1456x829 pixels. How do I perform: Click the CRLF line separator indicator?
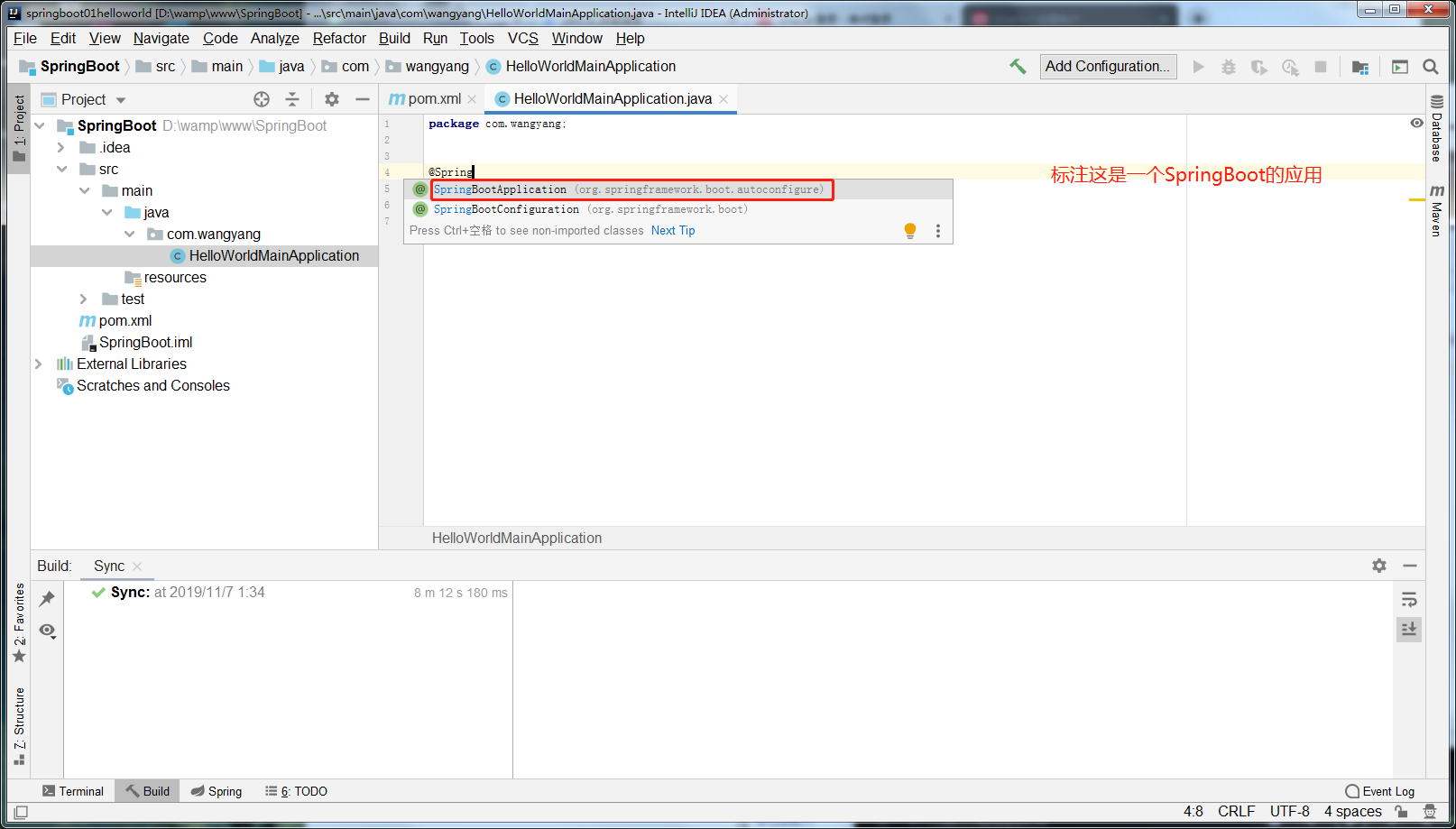tap(1237, 812)
